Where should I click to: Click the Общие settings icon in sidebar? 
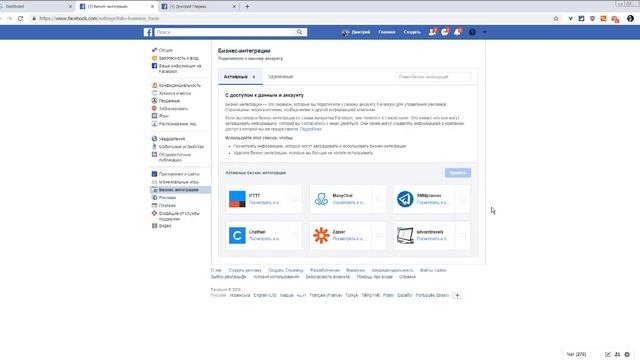point(154,50)
